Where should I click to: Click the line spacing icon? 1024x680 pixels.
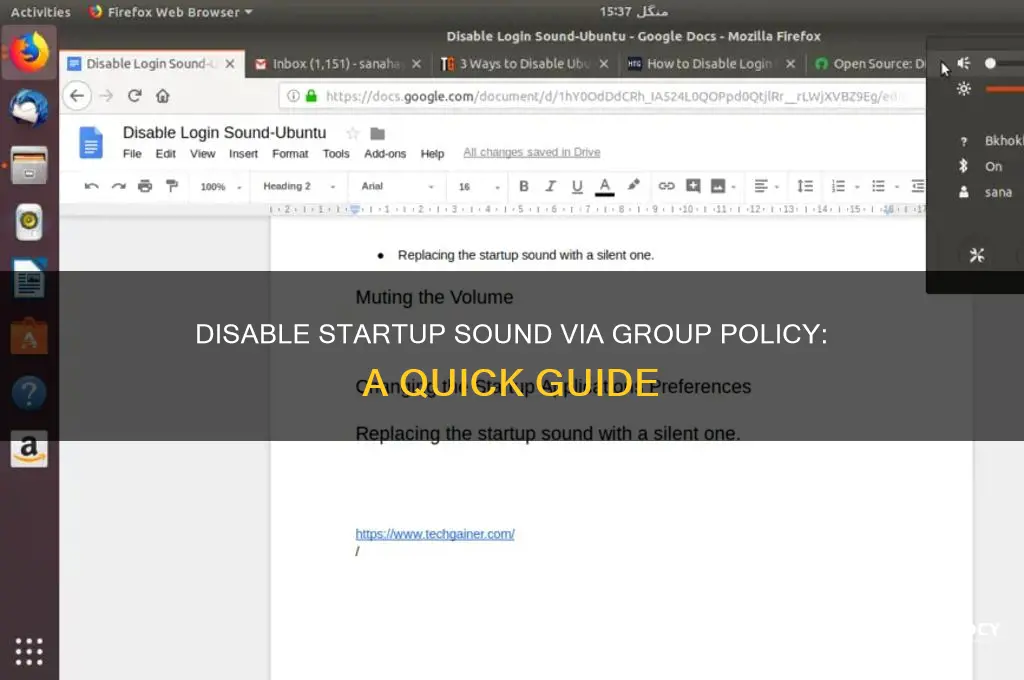(805, 186)
